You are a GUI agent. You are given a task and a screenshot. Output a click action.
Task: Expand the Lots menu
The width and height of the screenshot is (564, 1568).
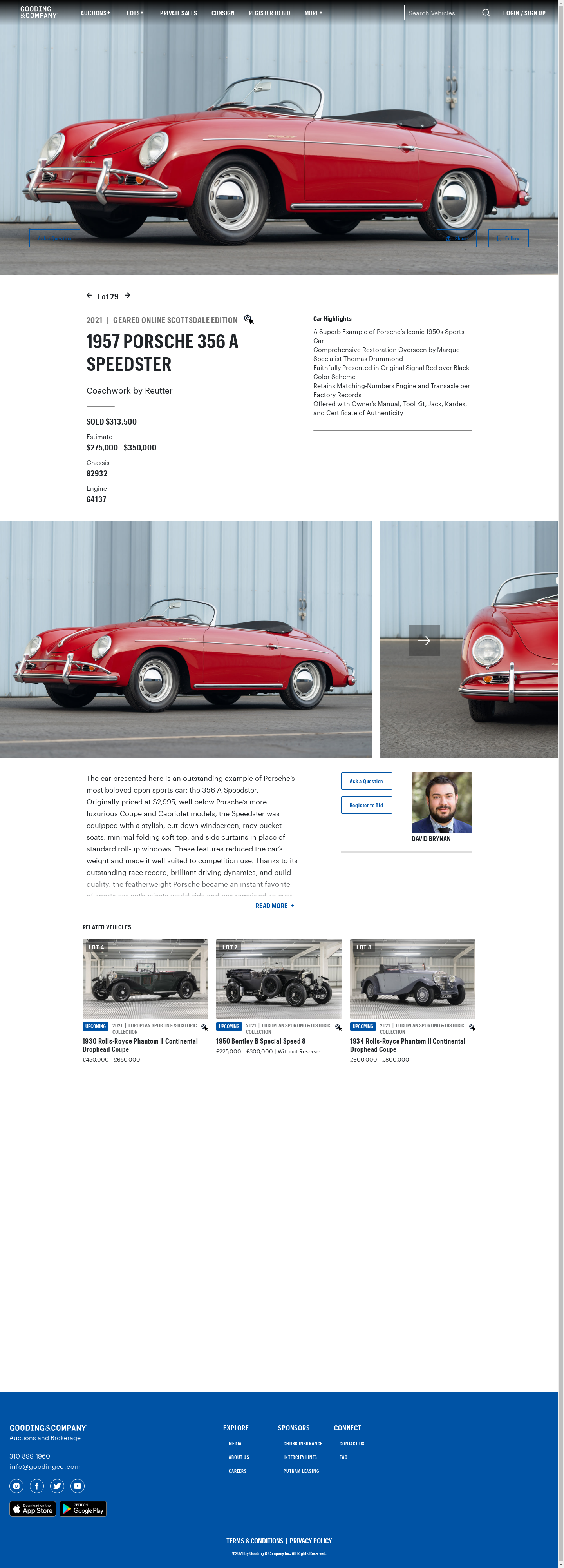pyautogui.click(x=135, y=13)
